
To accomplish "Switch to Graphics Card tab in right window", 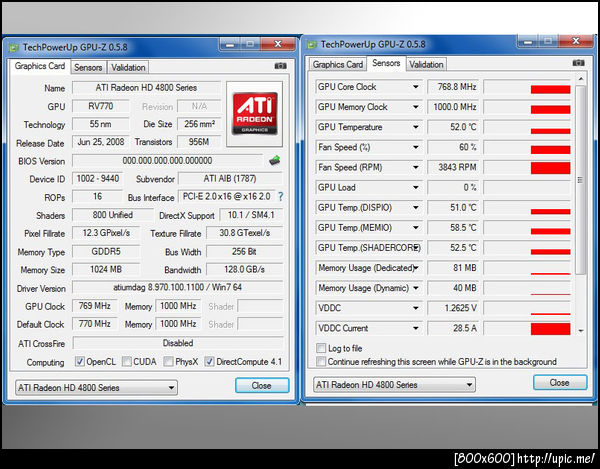I will [338, 64].
